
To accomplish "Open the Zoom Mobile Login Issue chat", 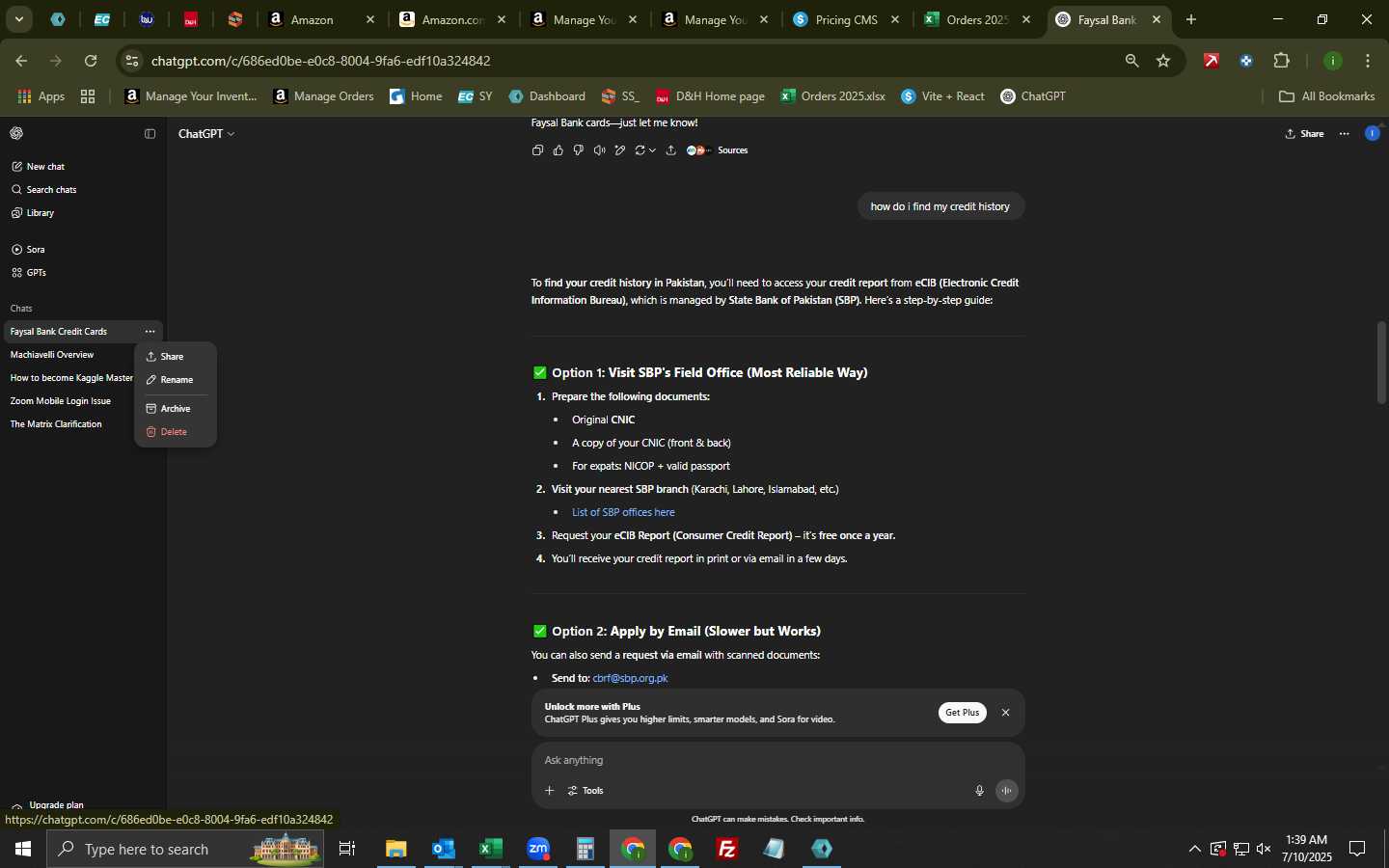I will pos(61,401).
